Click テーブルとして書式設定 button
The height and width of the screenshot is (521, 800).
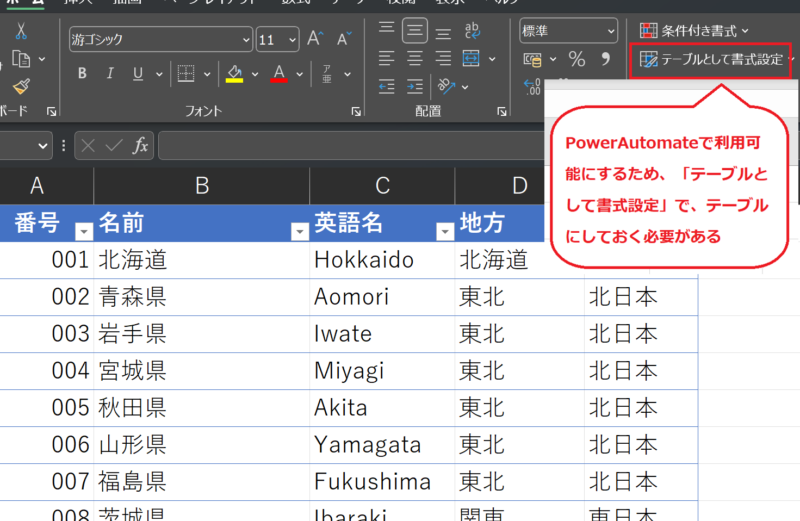coord(712,60)
